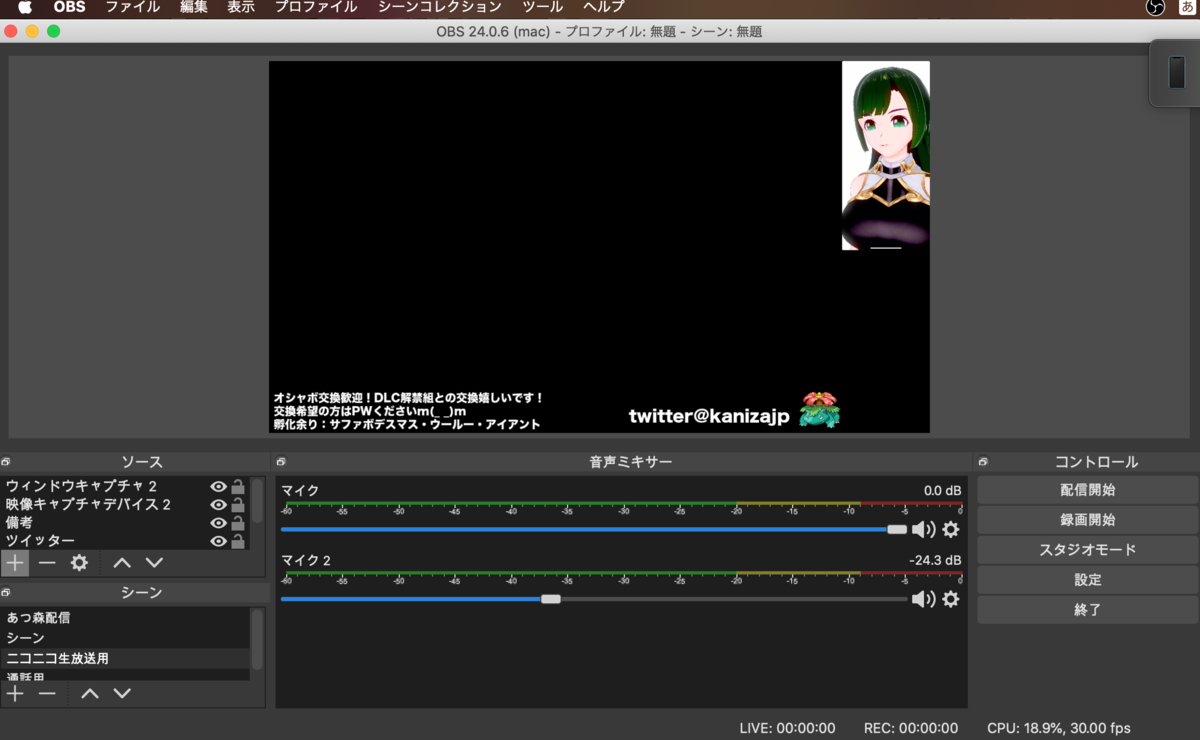Open the ツール menu
This screenshot has height=740, width=1200.
pyautogui.click(x=543, y=7)
